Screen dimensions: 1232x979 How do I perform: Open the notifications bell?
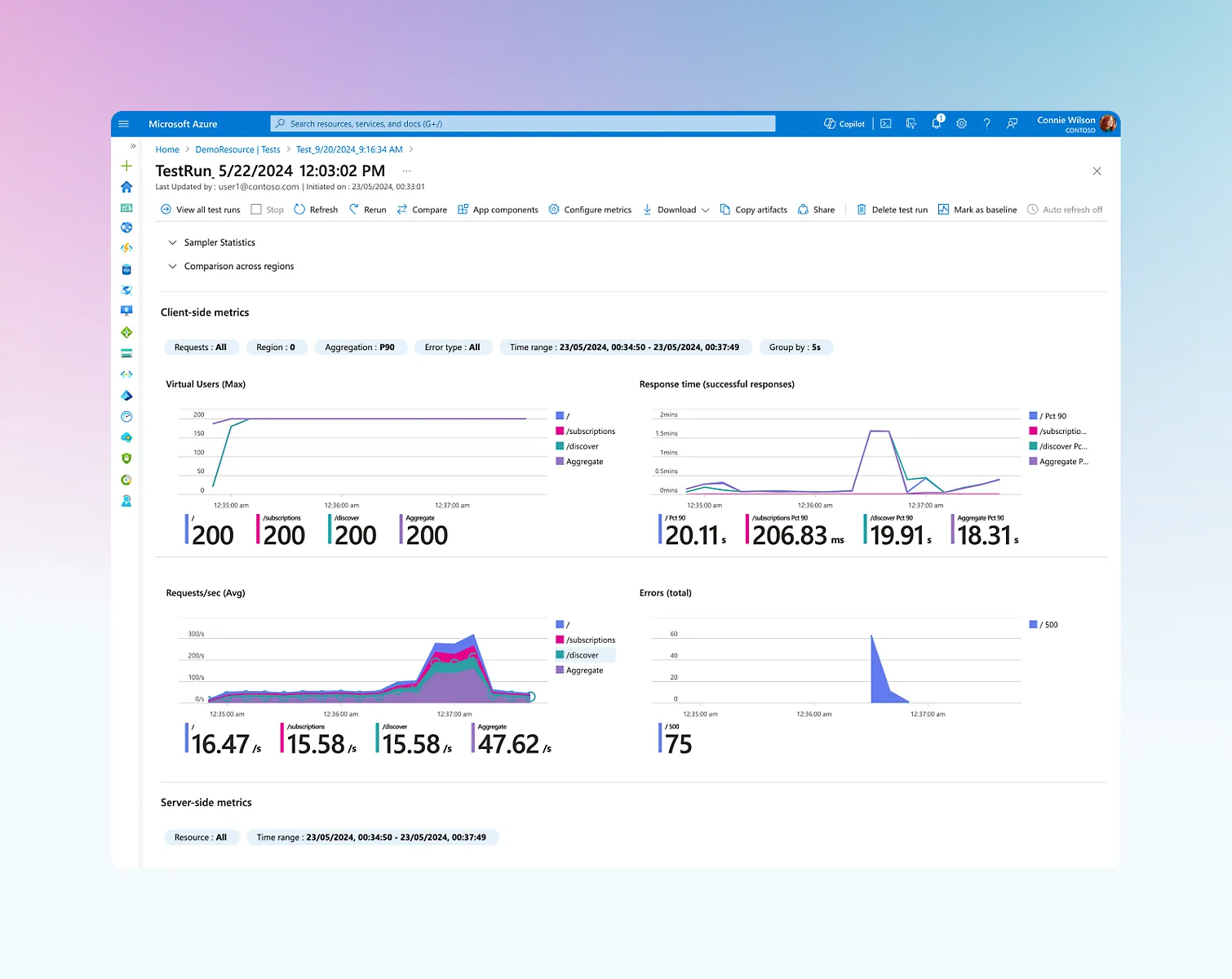coord(936,124)
